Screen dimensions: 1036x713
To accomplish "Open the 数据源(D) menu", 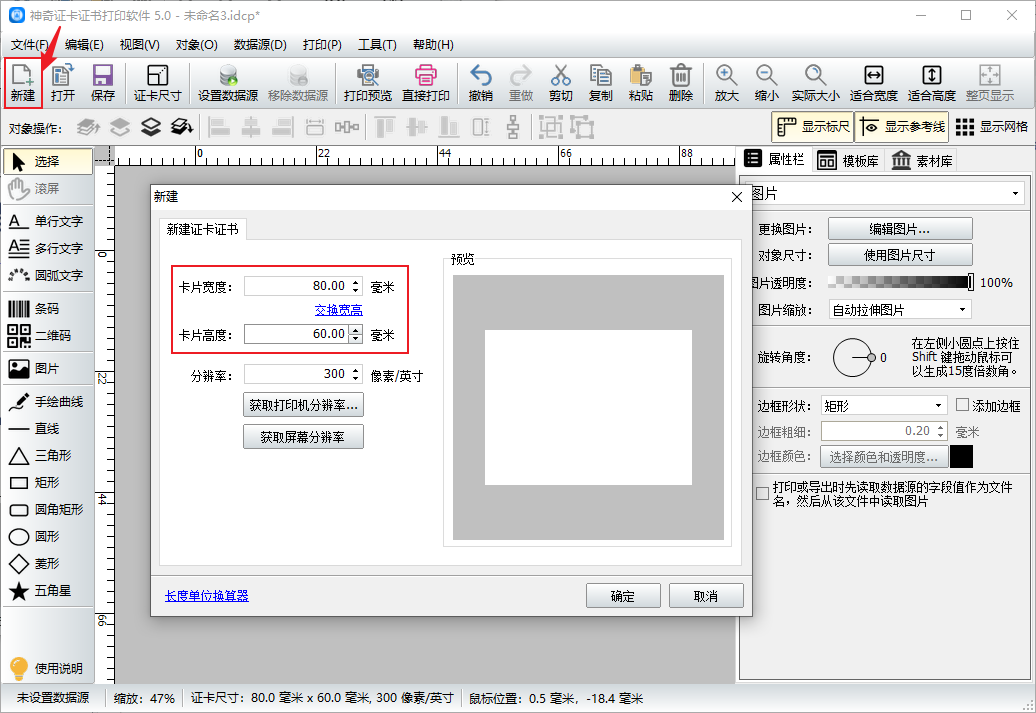I will 260,45.
